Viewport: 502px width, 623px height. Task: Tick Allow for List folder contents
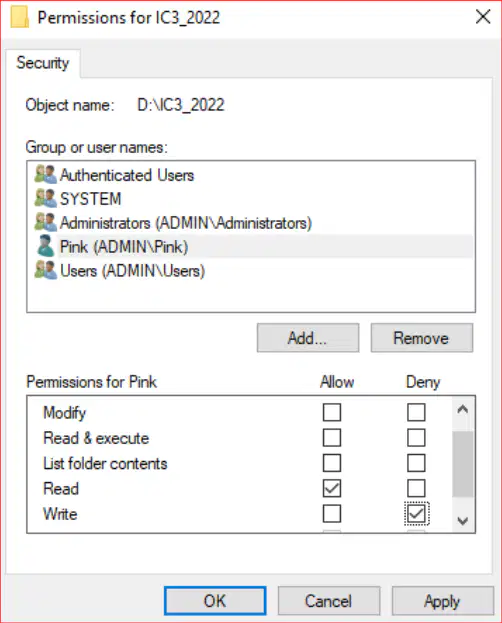pyautogui.click(x=332, y=463)
